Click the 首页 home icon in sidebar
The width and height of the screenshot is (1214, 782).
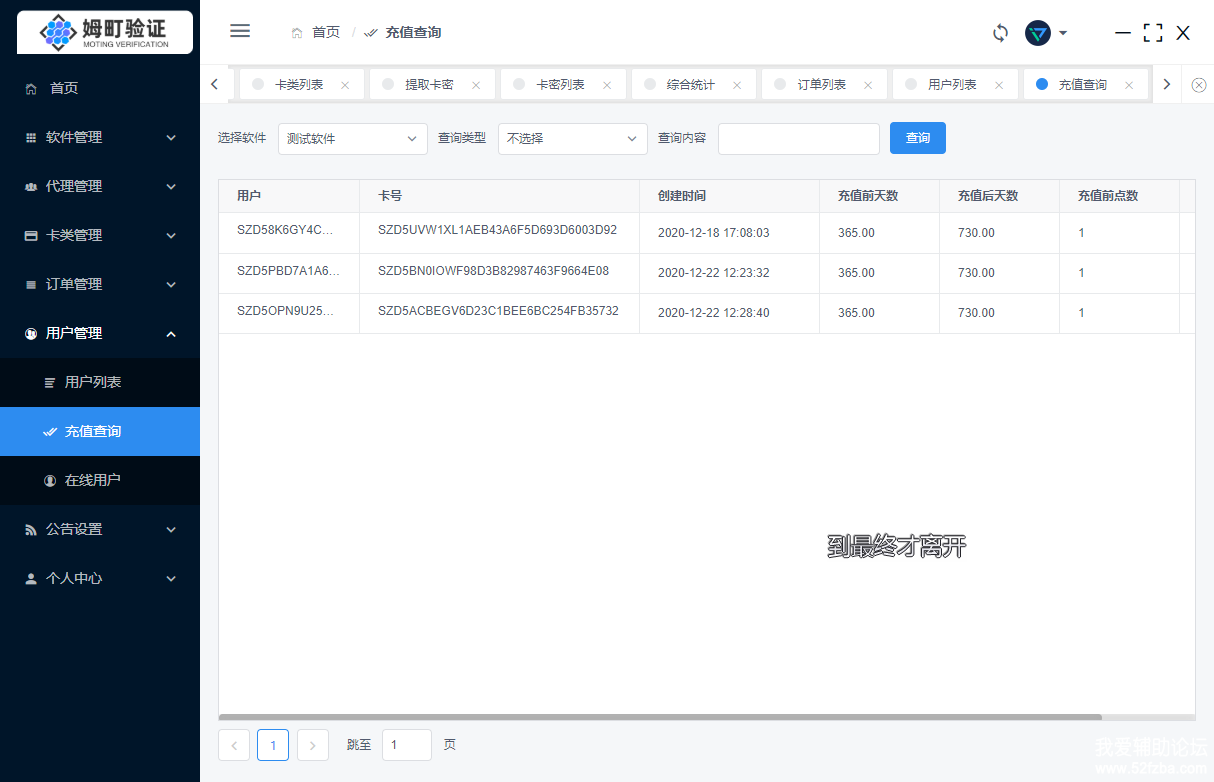(x=32, y=88)
